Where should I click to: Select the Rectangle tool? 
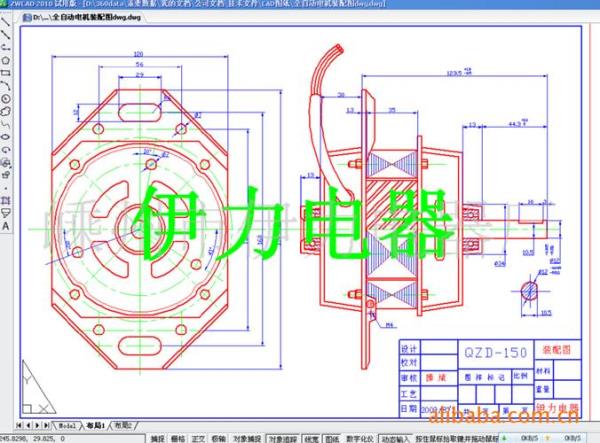5,73
